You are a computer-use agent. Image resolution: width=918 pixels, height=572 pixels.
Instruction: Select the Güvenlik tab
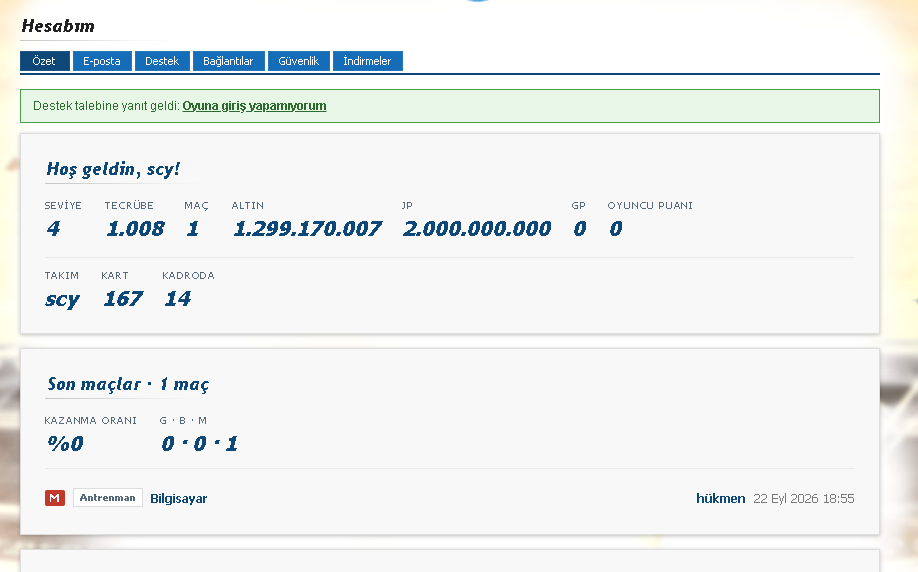(299, 61)
